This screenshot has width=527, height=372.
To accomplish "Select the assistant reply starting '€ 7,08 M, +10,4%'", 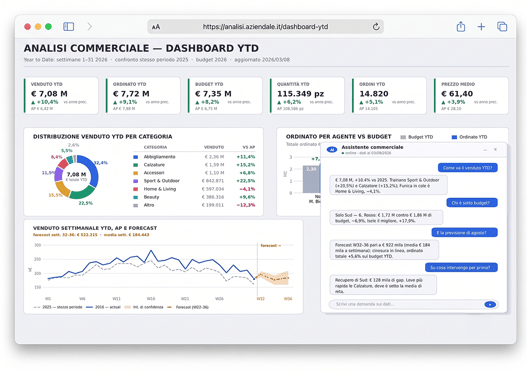I will pyautogui.click(x=388, y=185).
